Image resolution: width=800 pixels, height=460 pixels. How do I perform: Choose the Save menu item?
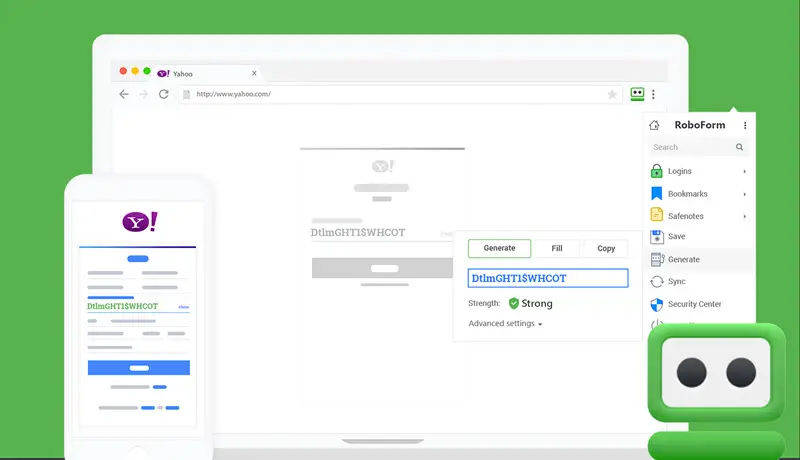(x=699, y=237)
